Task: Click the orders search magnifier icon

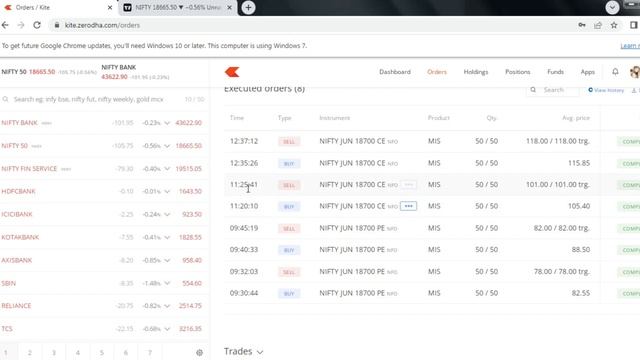Action: (533, 90)
